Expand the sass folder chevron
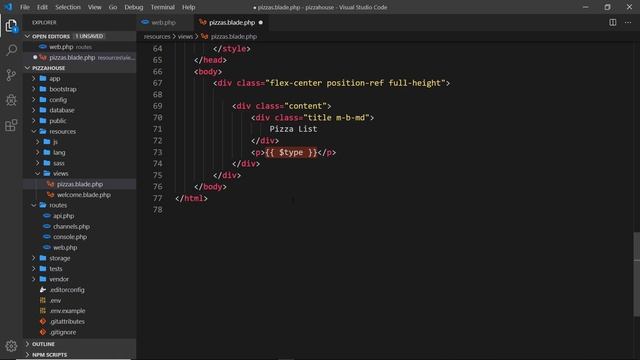Image resolution: width=640 pixels, height=360 pixels. click(x=38, y=163)
